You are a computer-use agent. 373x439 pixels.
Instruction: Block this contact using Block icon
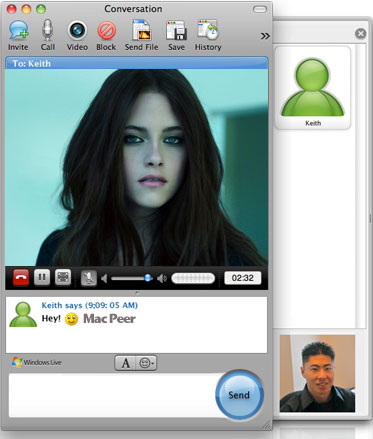[x=106, y=35]
